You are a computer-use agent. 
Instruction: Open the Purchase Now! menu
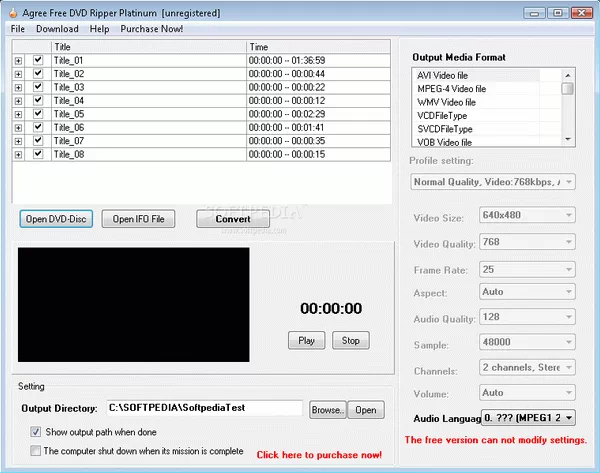pyautogui.click(x=152, y=29)
